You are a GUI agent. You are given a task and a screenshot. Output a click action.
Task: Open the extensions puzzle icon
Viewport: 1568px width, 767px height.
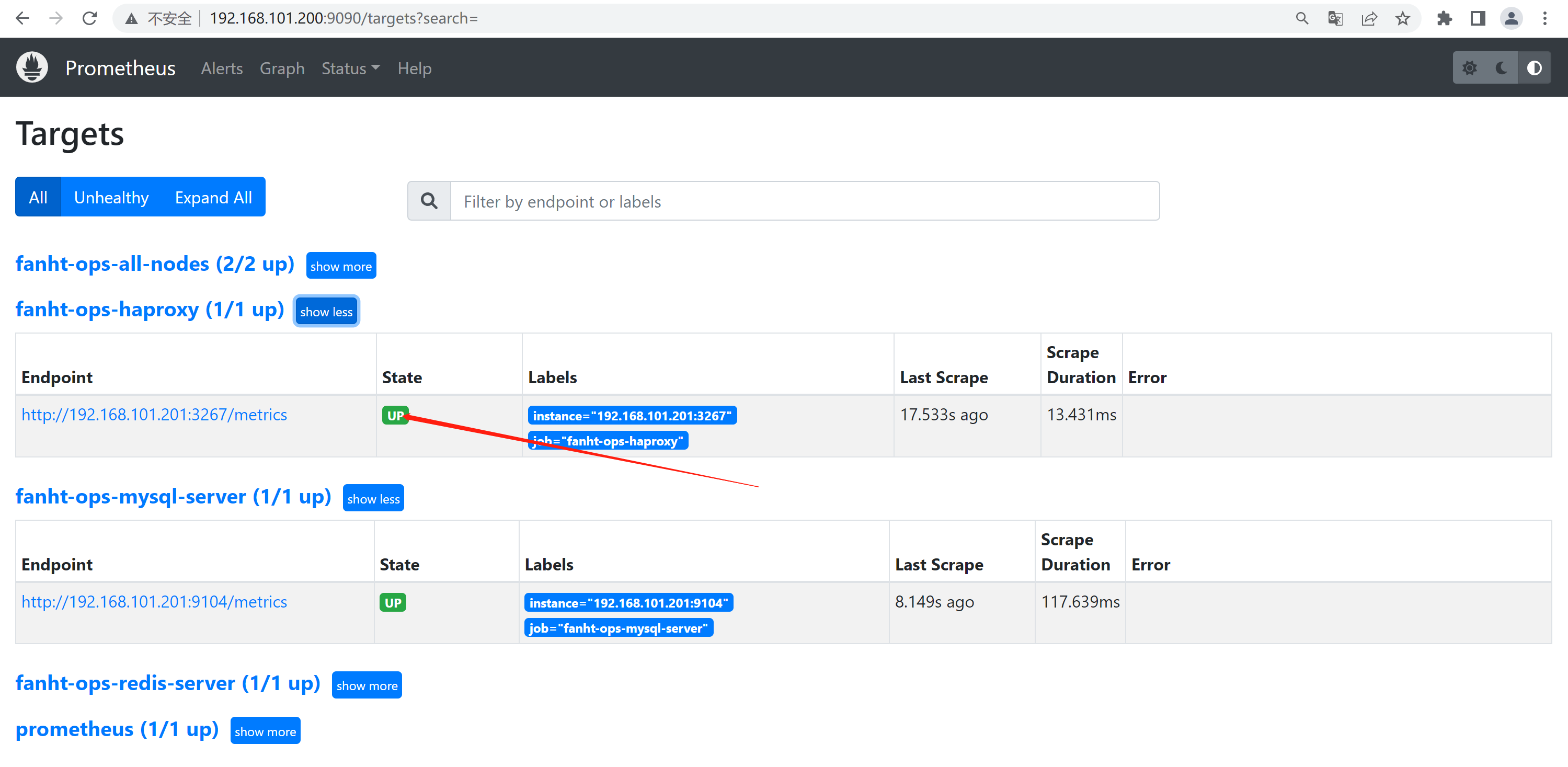[1444, 18]
